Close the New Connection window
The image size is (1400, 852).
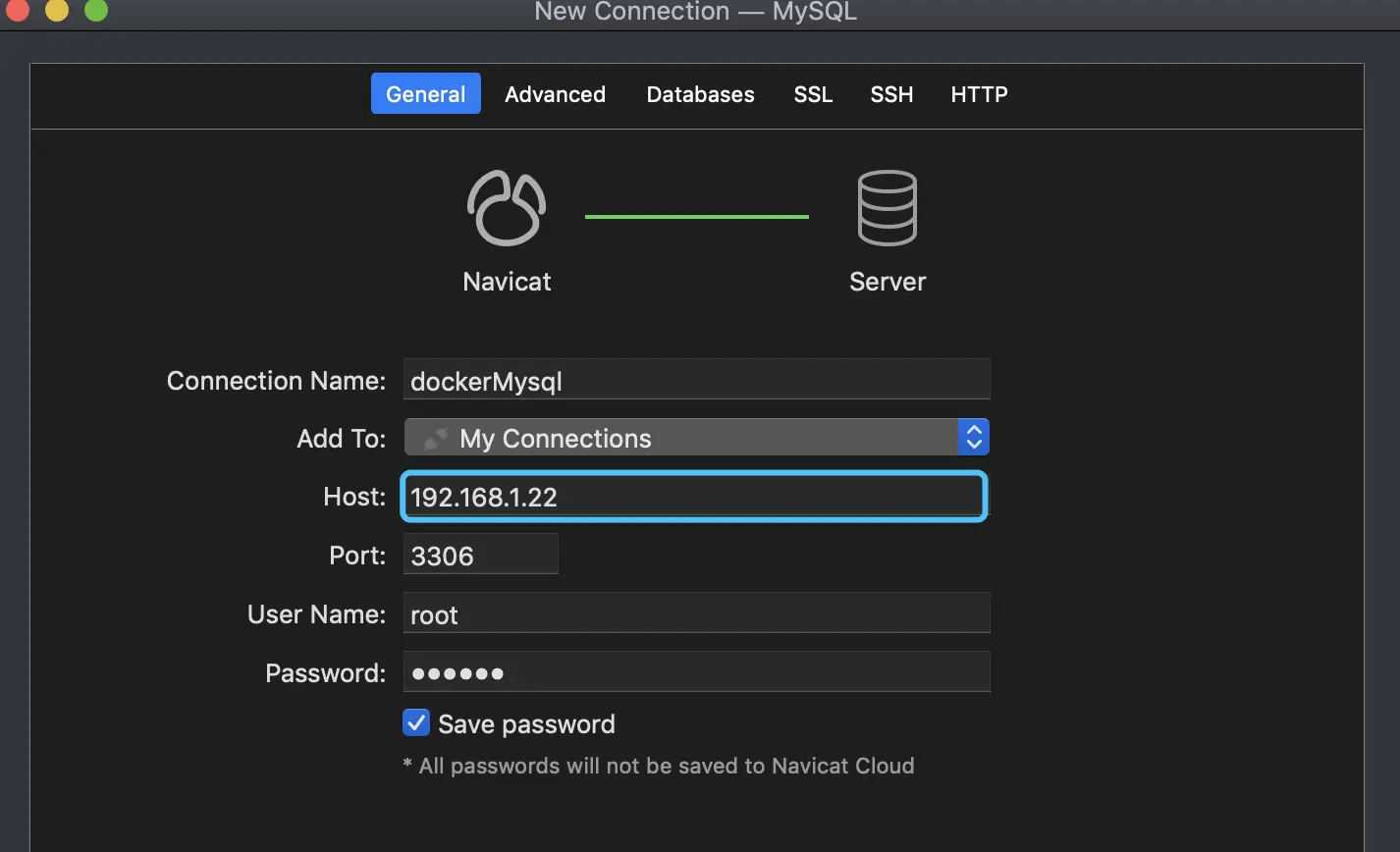pos(18,10)
